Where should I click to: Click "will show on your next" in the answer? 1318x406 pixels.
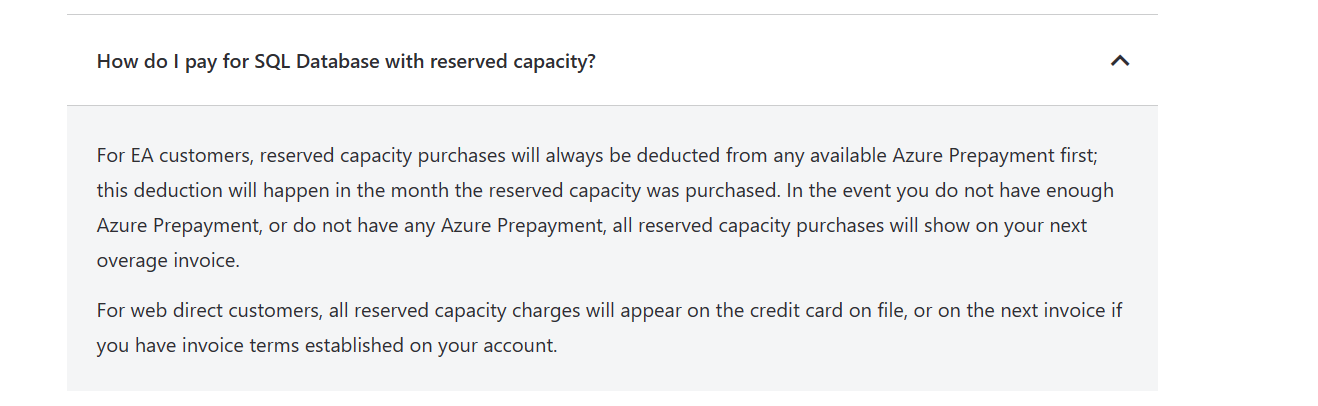[x=988, y=225]
